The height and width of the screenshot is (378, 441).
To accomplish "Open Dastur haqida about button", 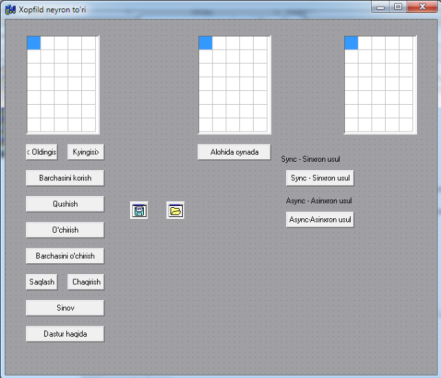I will [x=65, y=334].
